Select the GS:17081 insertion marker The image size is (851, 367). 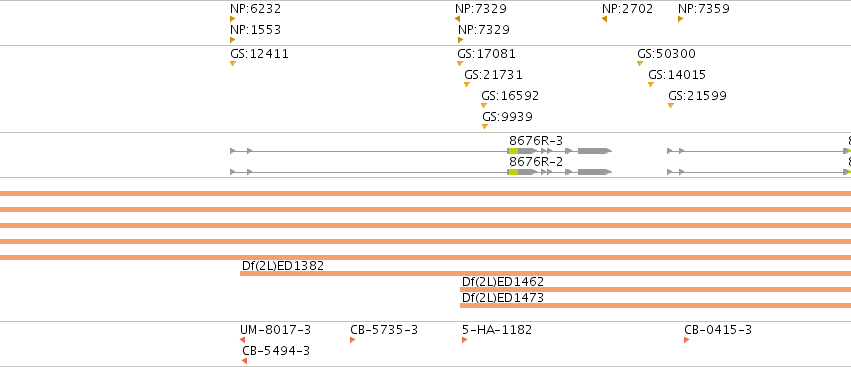click(x=460, y=64)
